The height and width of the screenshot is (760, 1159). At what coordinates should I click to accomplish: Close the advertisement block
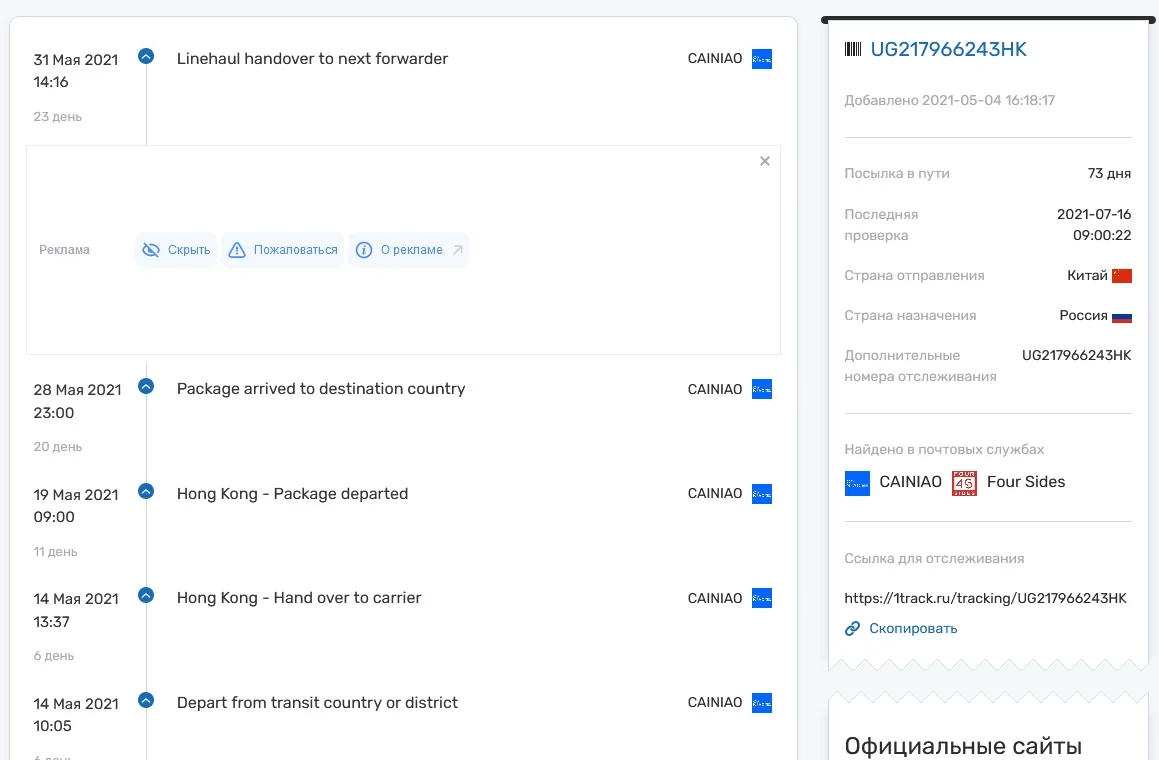(x=765, y=161)
